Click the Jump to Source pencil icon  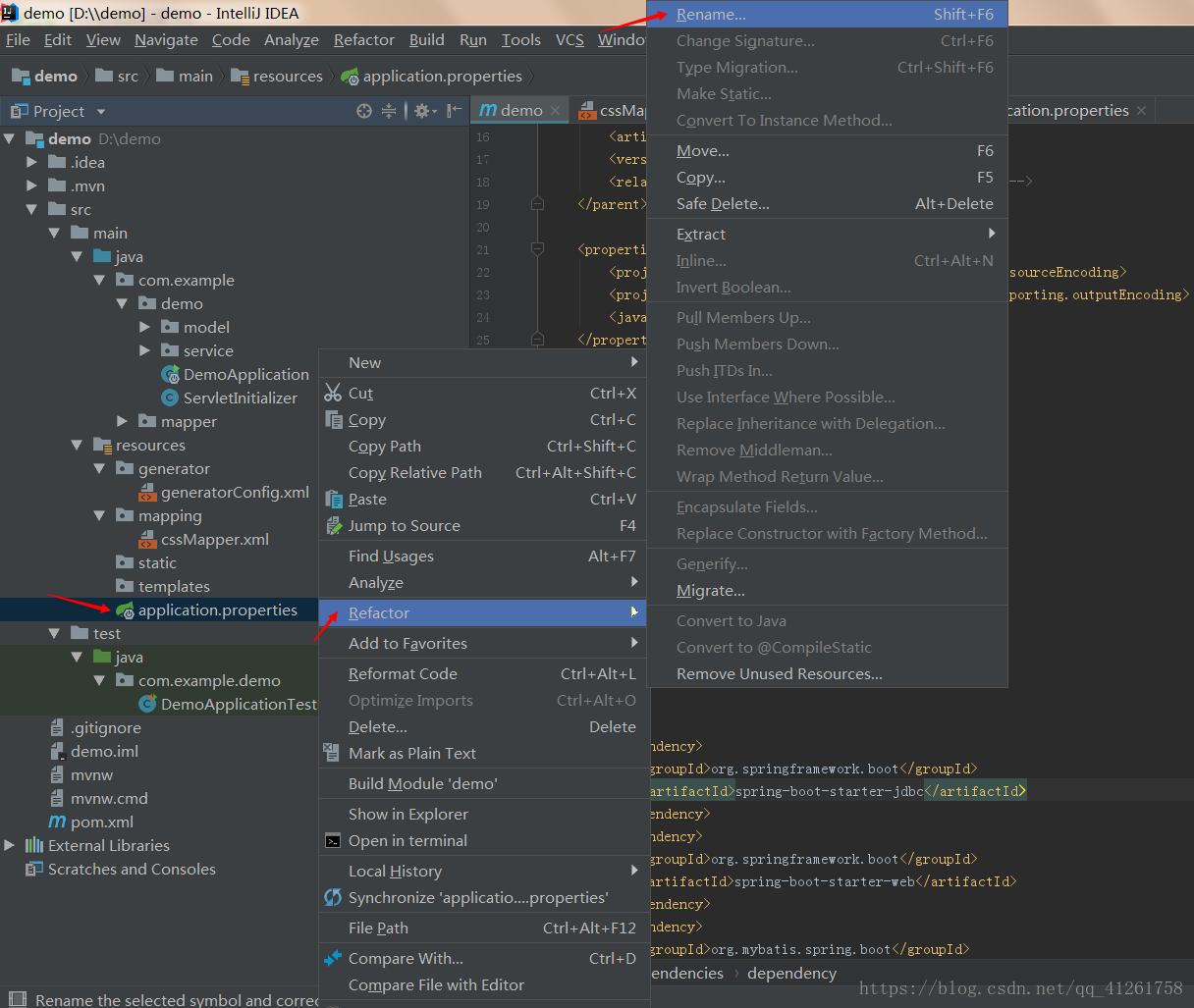(x=333, y=525)
